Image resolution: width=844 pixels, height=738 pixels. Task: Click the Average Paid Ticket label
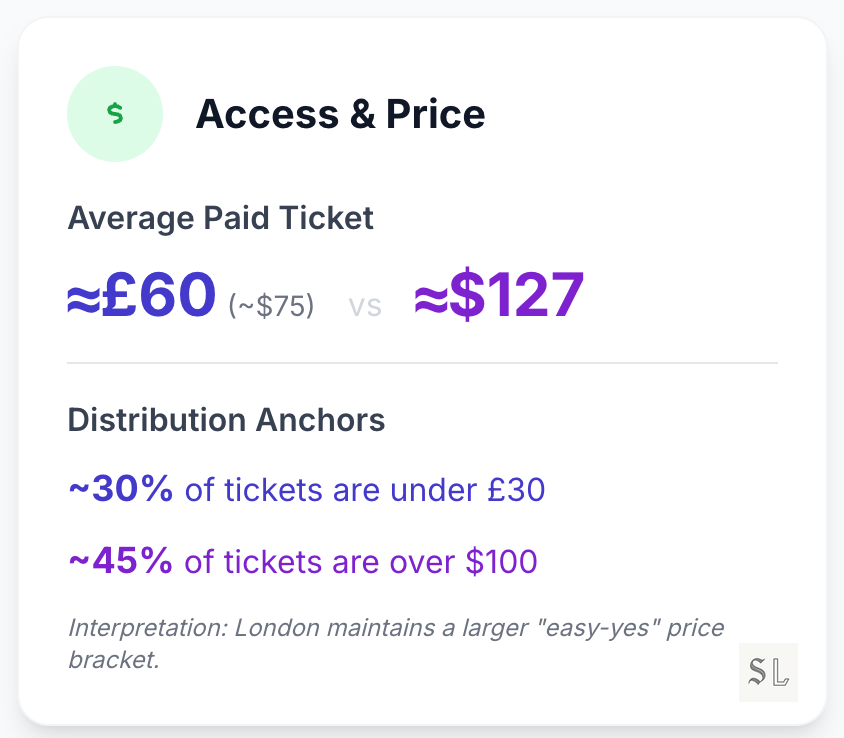tap(220, 218)
